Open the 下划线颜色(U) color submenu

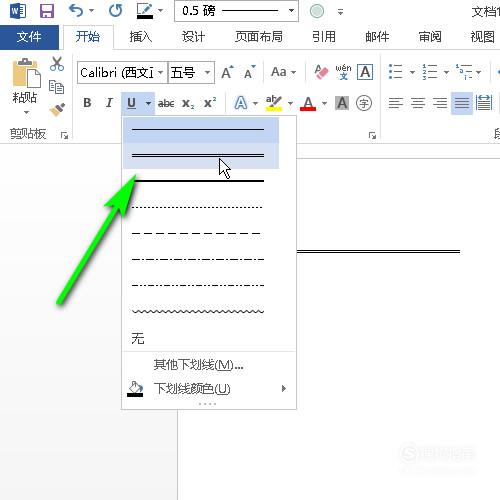209,389
